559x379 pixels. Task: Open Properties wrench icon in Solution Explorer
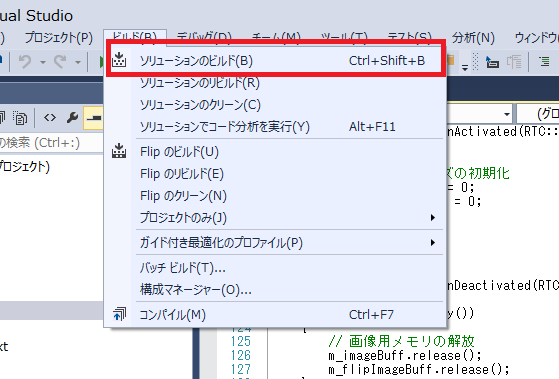72,118
